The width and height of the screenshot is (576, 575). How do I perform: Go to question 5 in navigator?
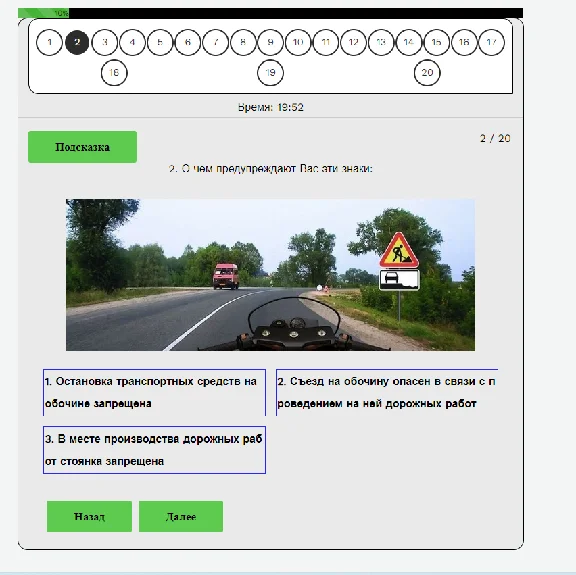click(160, 42)
